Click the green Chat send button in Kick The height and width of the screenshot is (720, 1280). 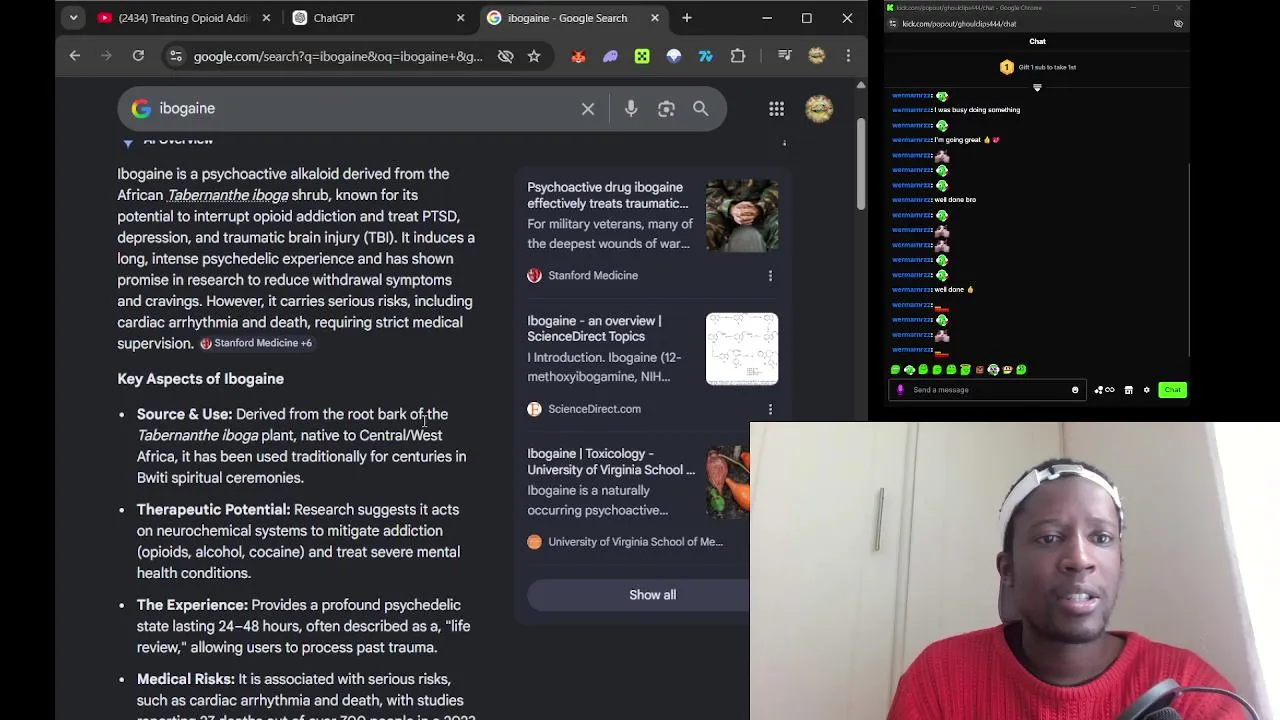(1172, 390)
